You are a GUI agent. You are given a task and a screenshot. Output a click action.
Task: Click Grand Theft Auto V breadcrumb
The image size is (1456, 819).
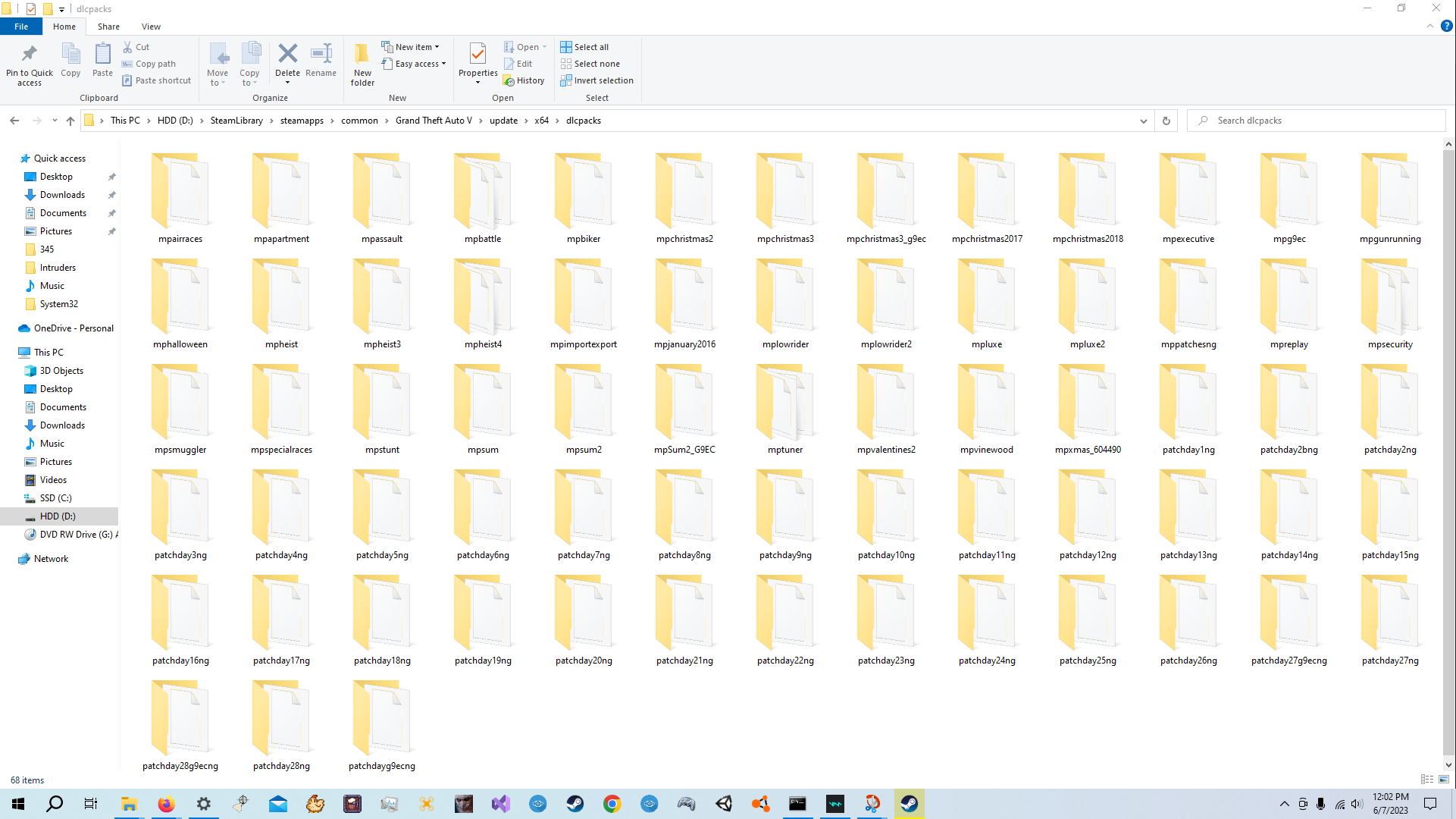[x=434, y=121]
